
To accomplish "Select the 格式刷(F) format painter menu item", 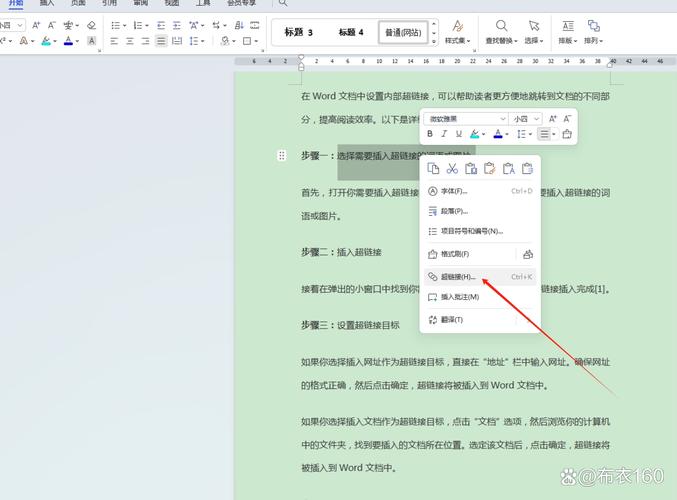I will [469, 254].
